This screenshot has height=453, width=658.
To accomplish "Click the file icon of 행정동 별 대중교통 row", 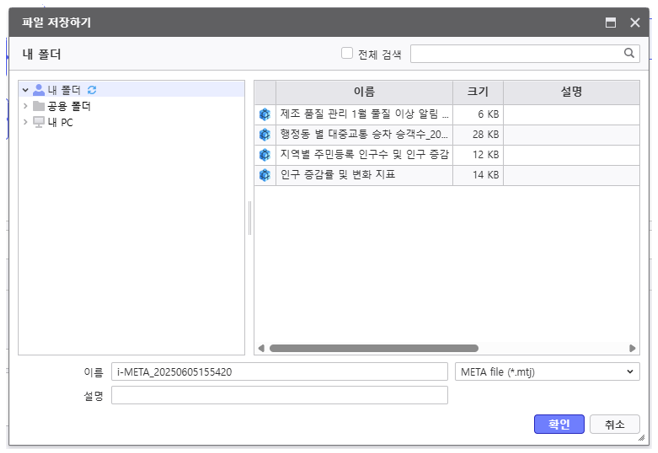I will (x=265, y=134).
